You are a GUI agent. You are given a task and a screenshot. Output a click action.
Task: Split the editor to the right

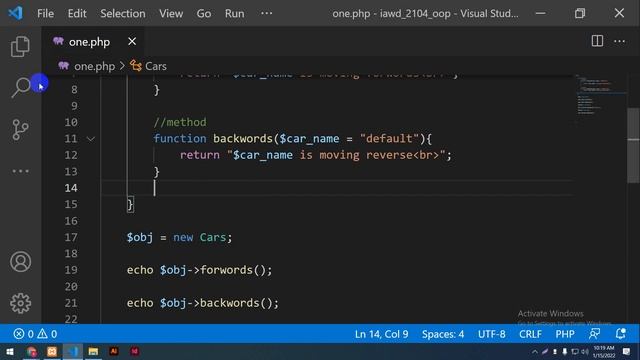click(597, 41)
